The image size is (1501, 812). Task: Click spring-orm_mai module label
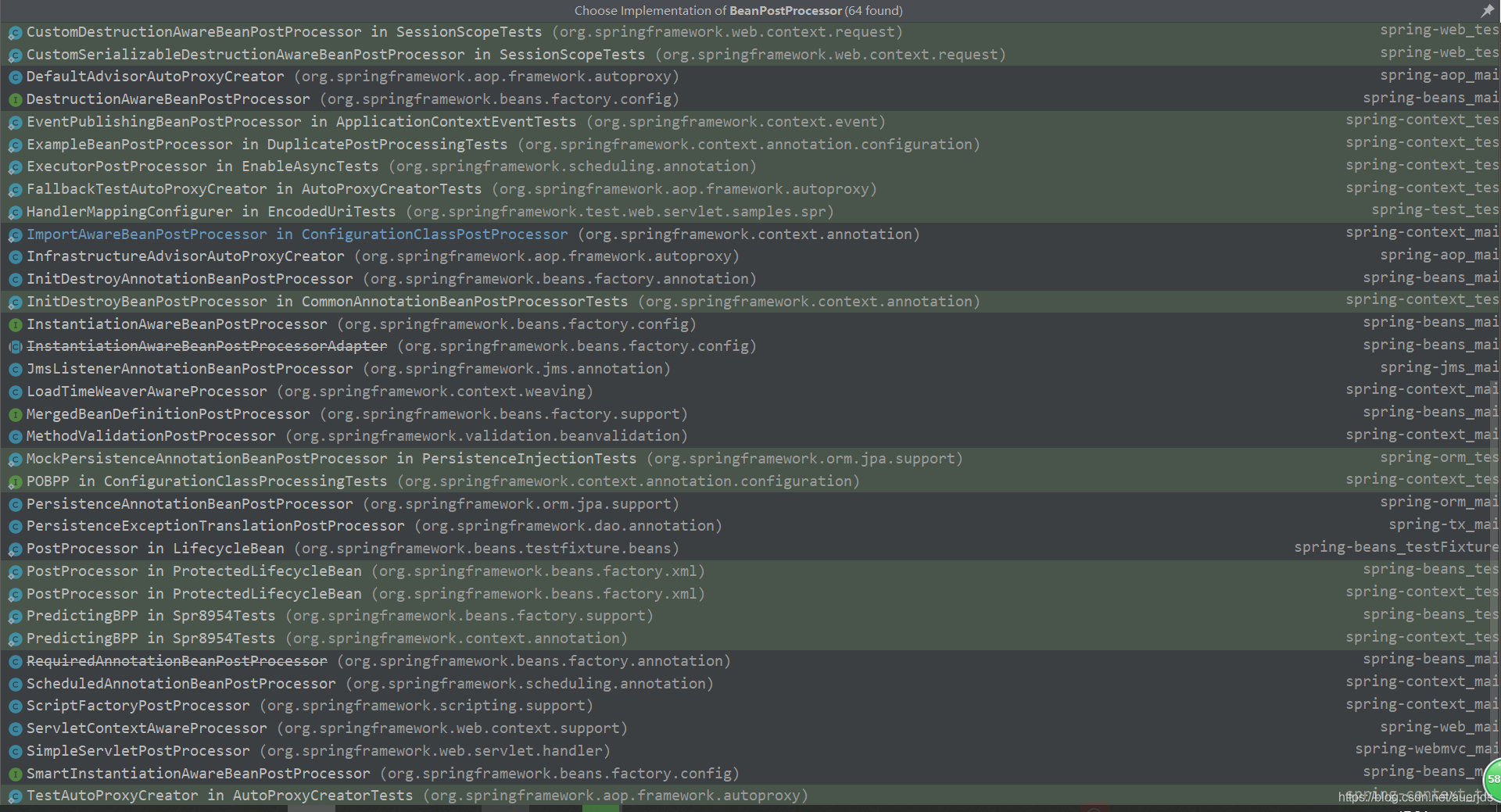[1439, 502]
